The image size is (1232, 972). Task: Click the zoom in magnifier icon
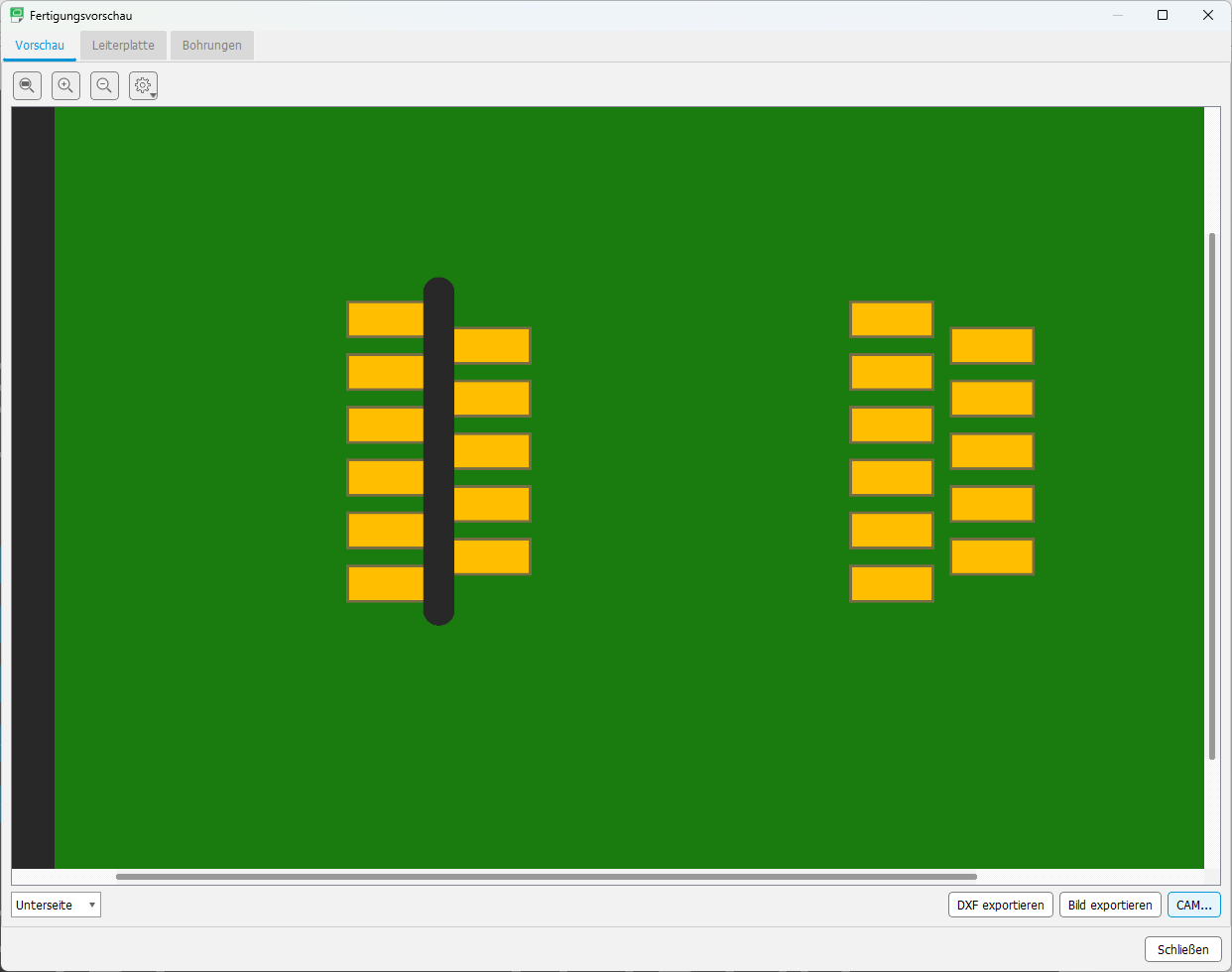65,86
